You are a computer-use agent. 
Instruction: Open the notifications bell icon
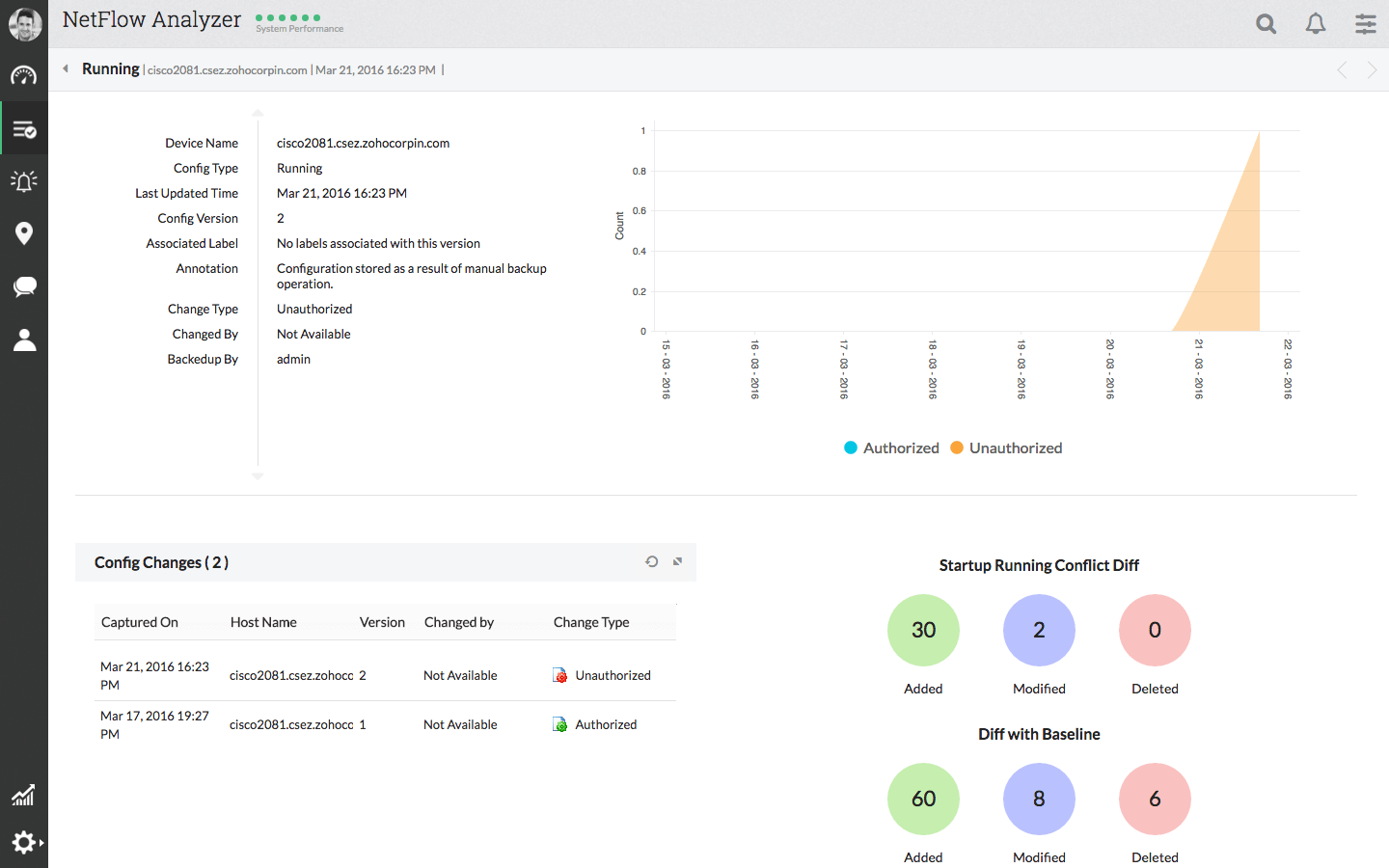pyautogui.click(x=1316, y=24)
